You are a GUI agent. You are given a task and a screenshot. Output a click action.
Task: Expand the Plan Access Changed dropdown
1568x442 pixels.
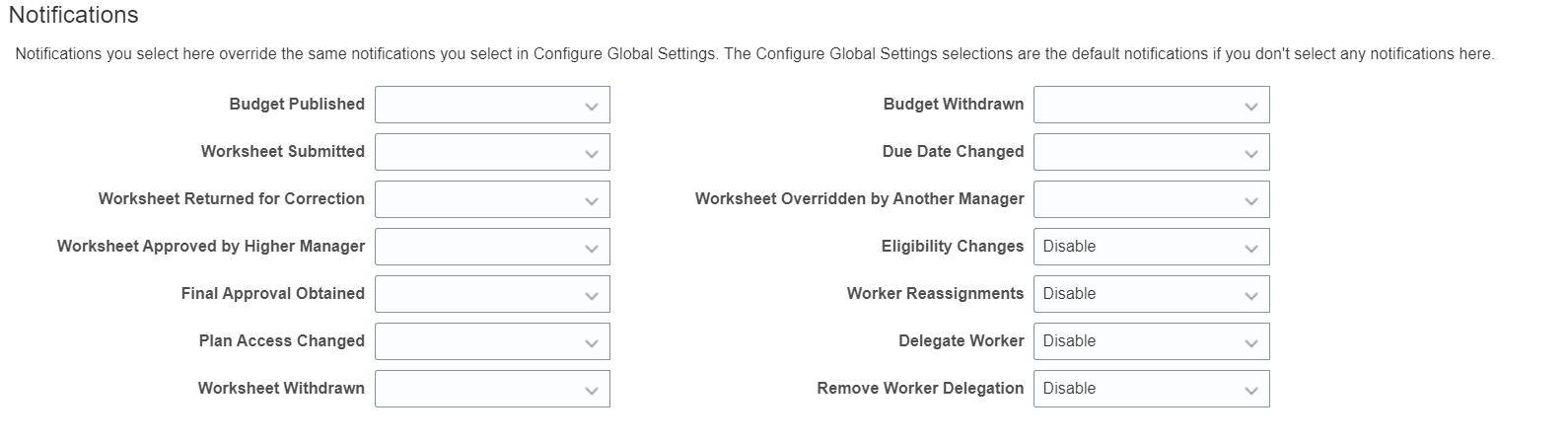click(x=491, y=341)
